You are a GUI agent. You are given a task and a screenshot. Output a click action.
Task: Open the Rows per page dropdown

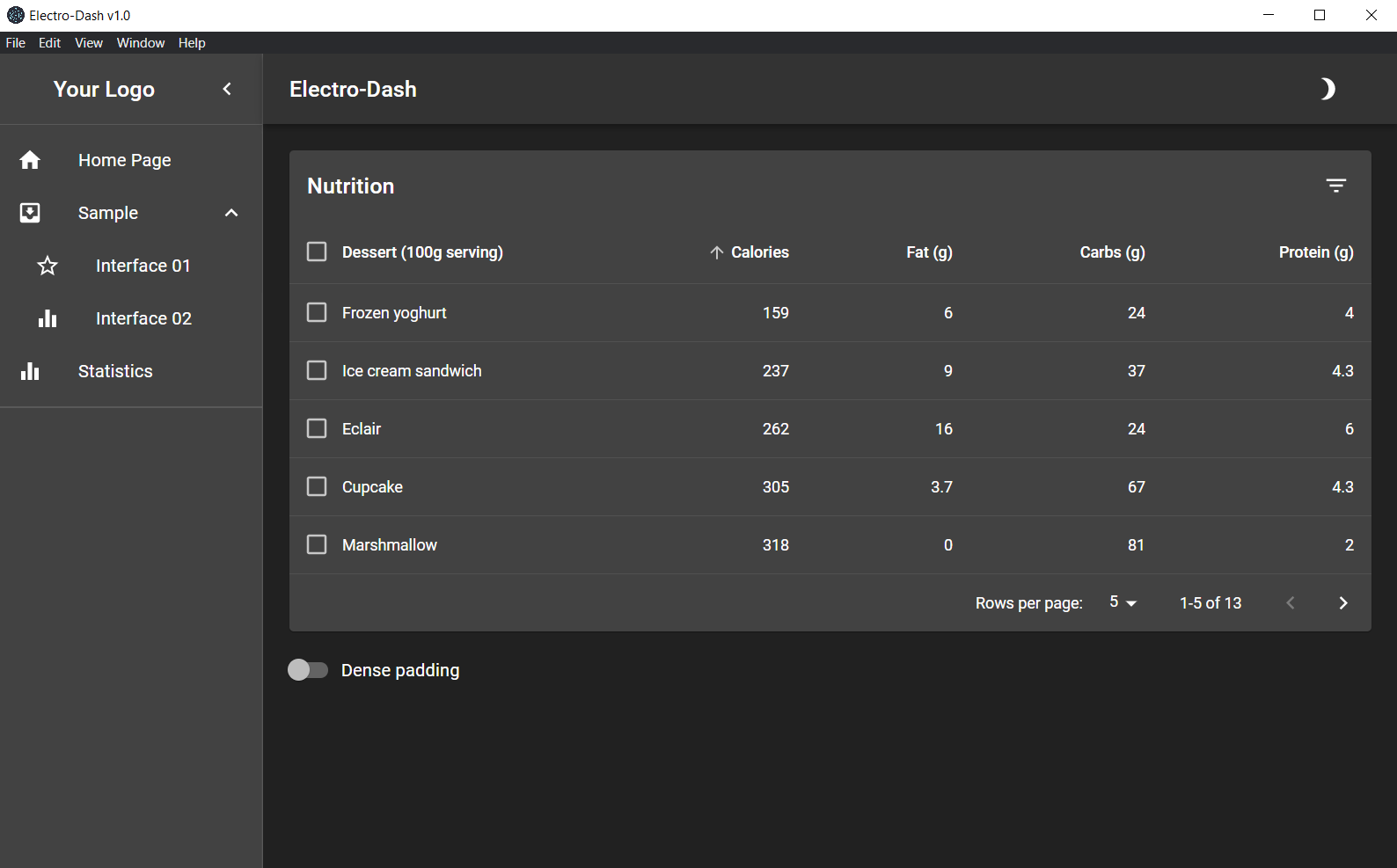pyautogui.click(x=1123, y=602)
